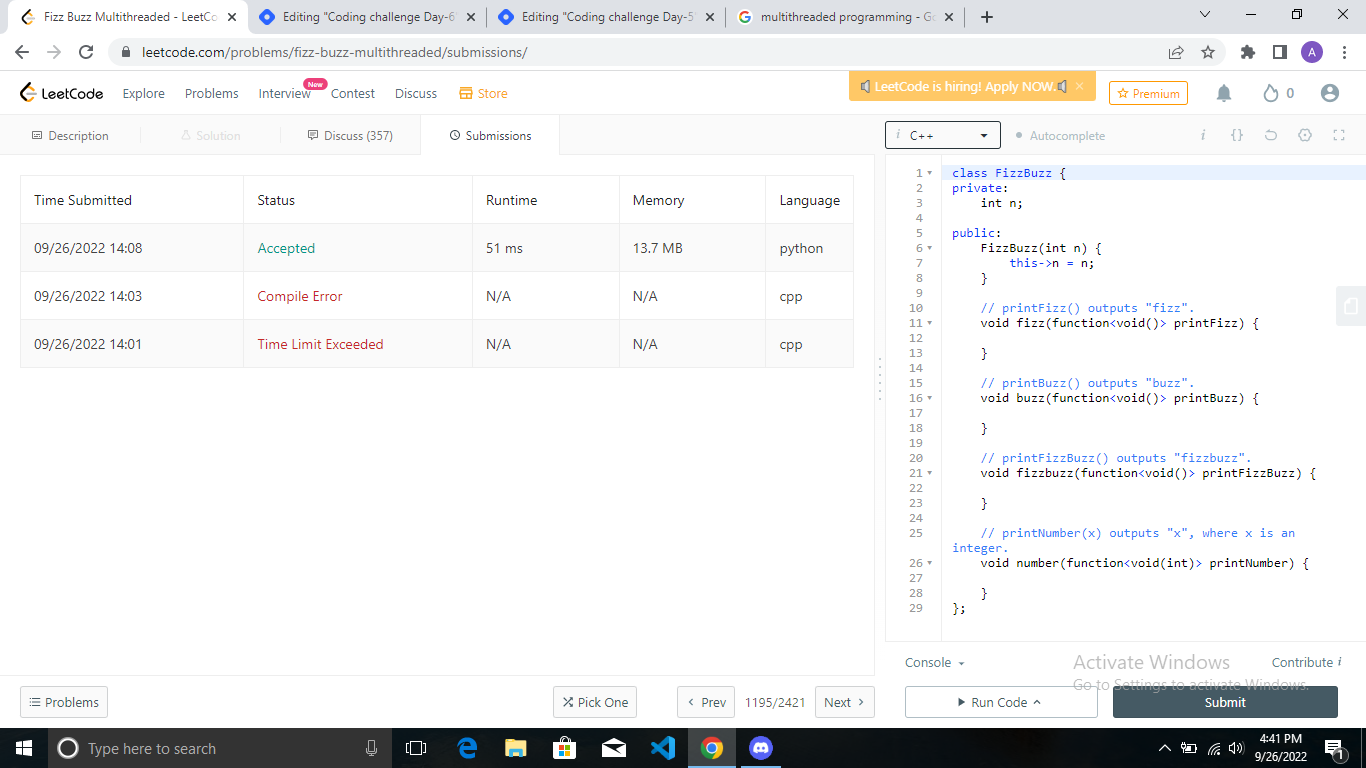1366x768 pixels.
Task: Open the Problems list button at bottom
Action: (x=64, y=702)
